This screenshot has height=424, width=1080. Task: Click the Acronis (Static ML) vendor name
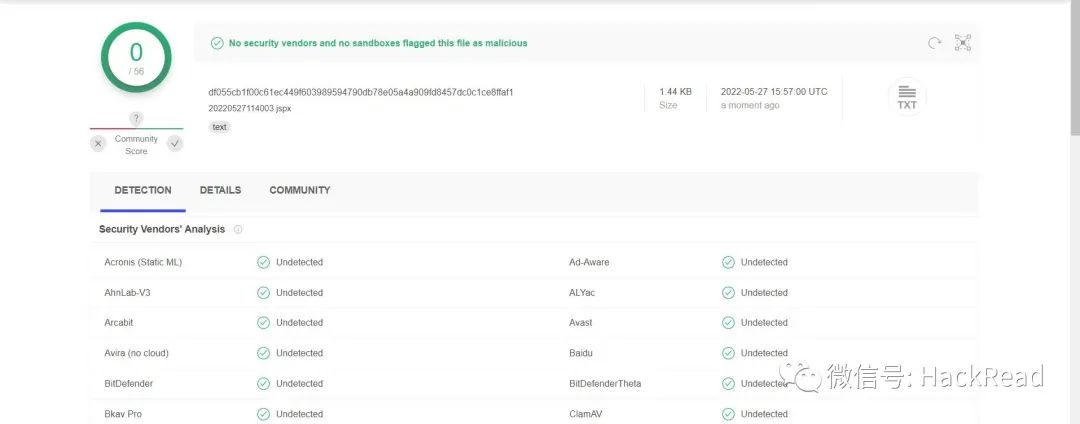click(143, 262)
